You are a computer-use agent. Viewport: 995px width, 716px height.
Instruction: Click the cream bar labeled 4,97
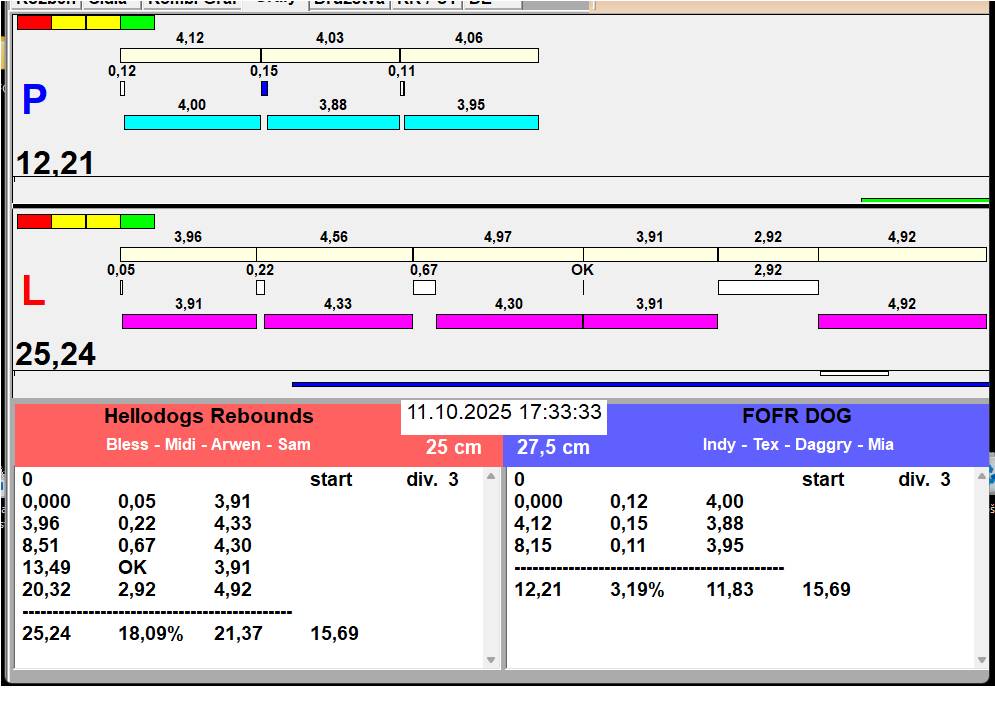498,254
